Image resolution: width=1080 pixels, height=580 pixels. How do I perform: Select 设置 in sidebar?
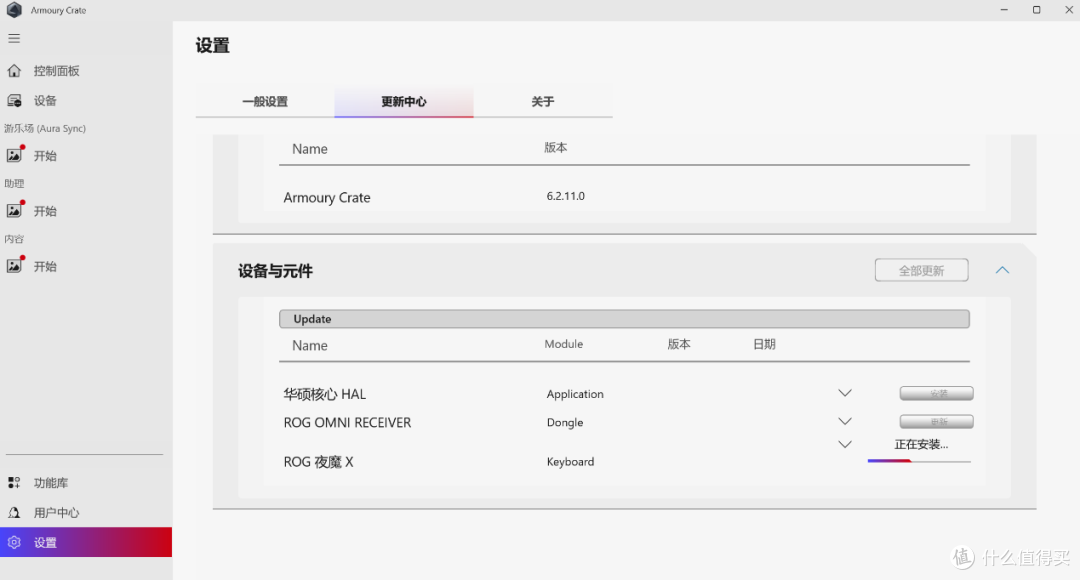click(85, 542)
